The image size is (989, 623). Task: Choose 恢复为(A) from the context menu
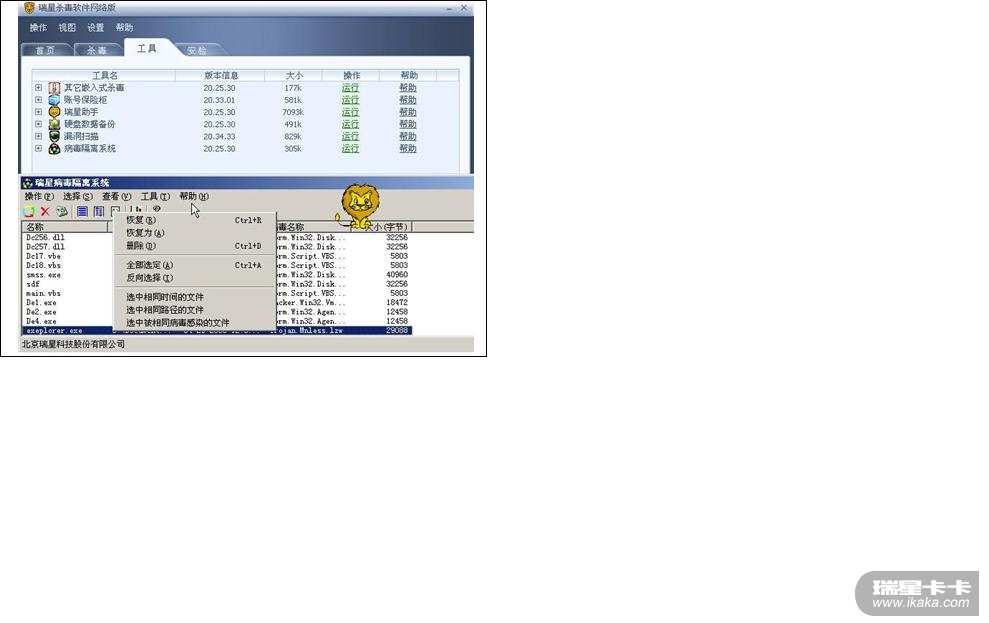coord(194,233)
